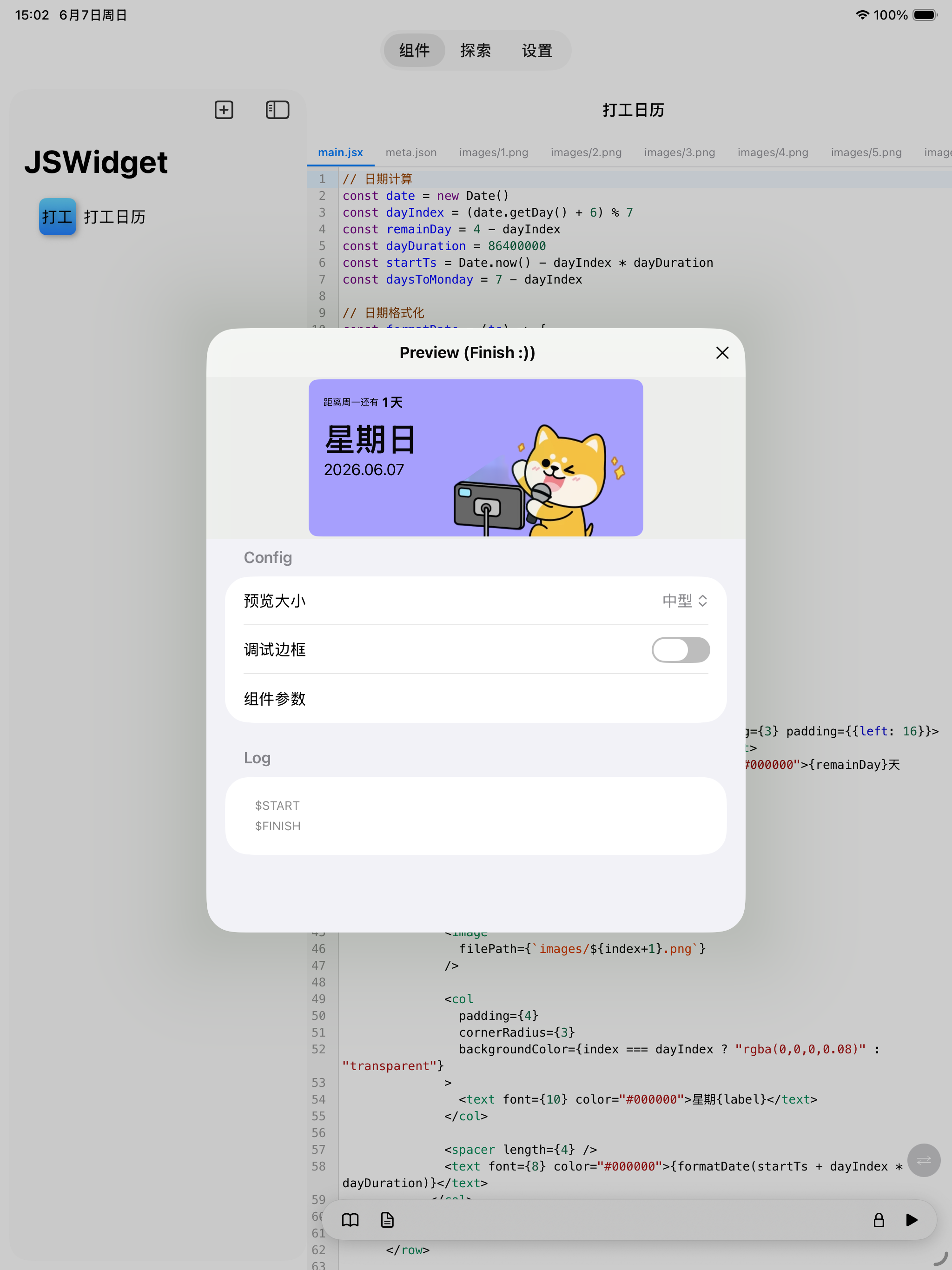Image resolution: width=952 pixels, height=1270 pixels.
Task: Tap the lock icon in bottom toolbar
Action: click(879, 1219)
